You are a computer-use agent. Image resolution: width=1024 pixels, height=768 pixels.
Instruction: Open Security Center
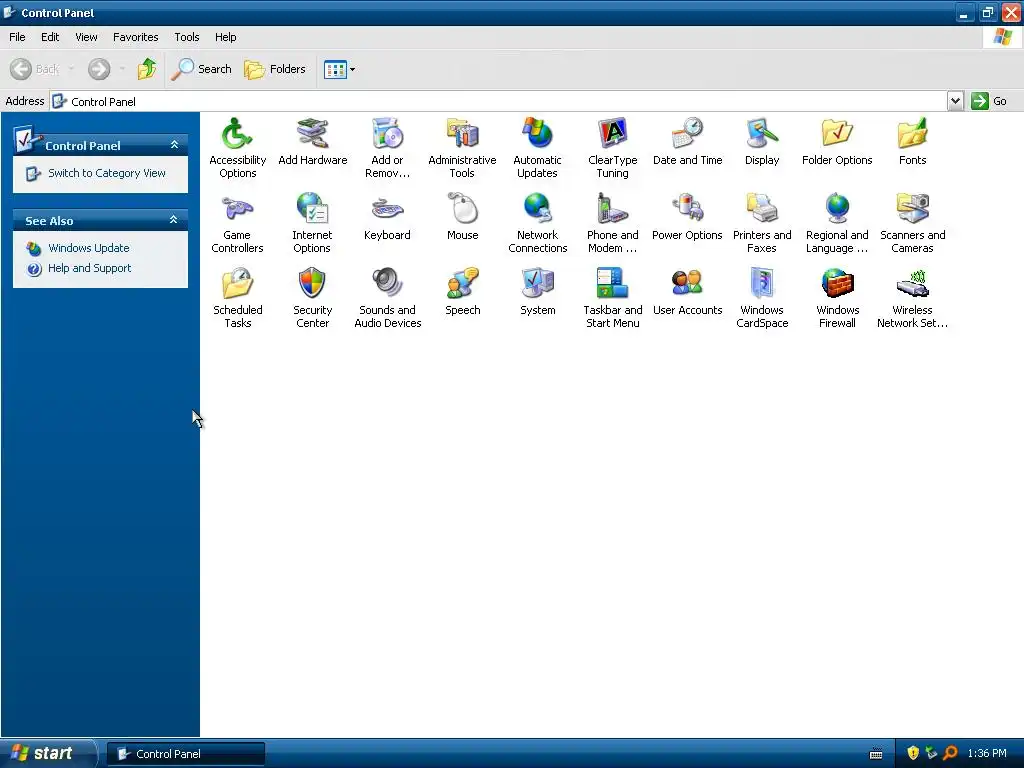[312, 298]
